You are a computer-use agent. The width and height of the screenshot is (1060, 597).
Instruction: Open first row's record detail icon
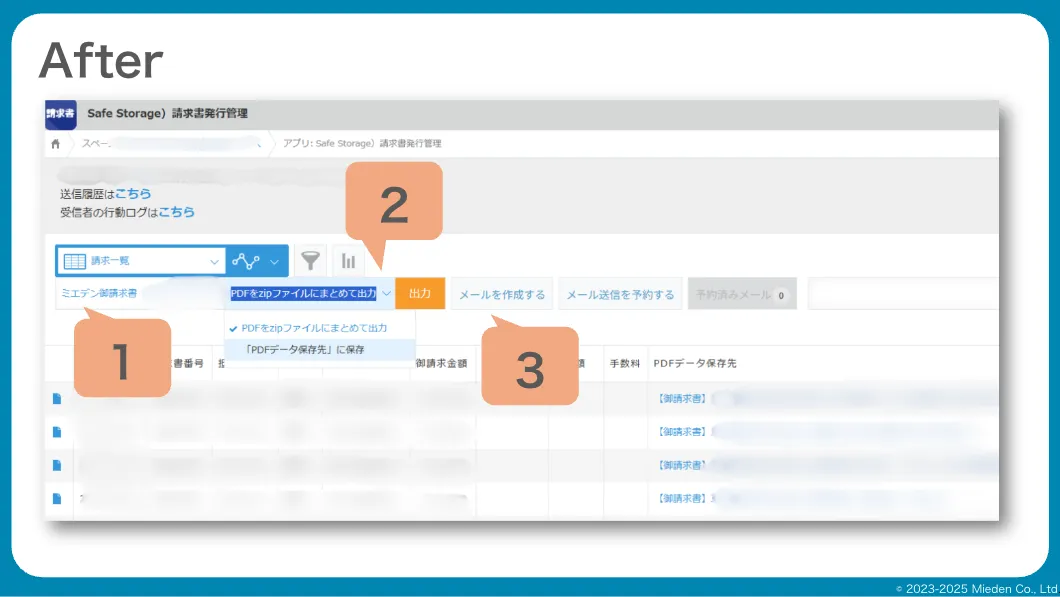click(57, 398)
